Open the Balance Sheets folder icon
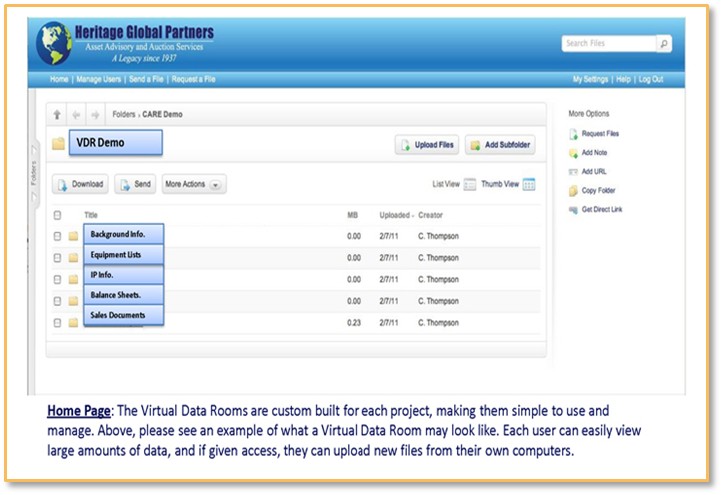Viewport: 723px width, 495px height. click(73, 301)
